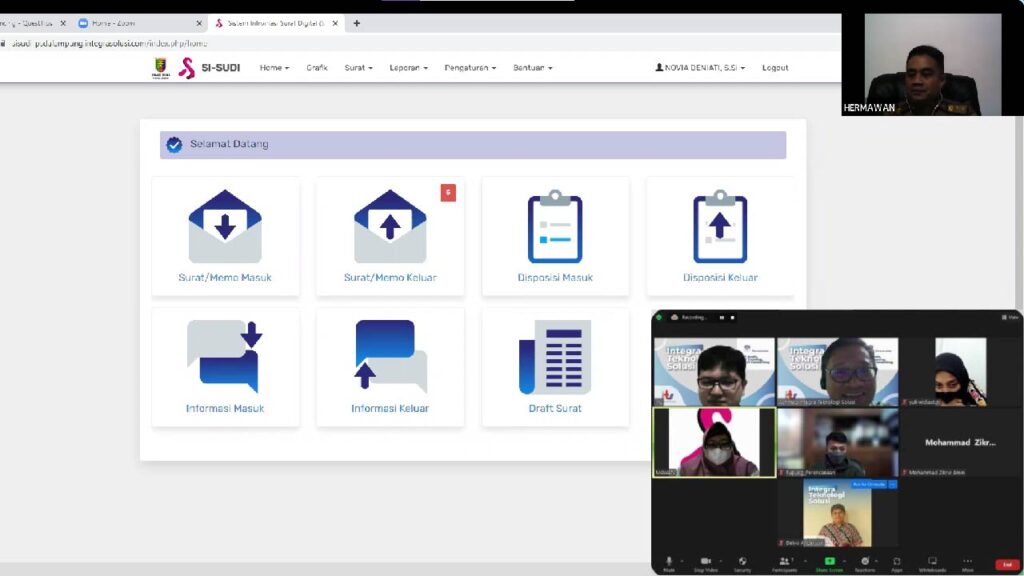Image resolution: width=1024 pixels, height=576 pixels.
Task: Open the Bantuan menu
Action: point(531,68)
